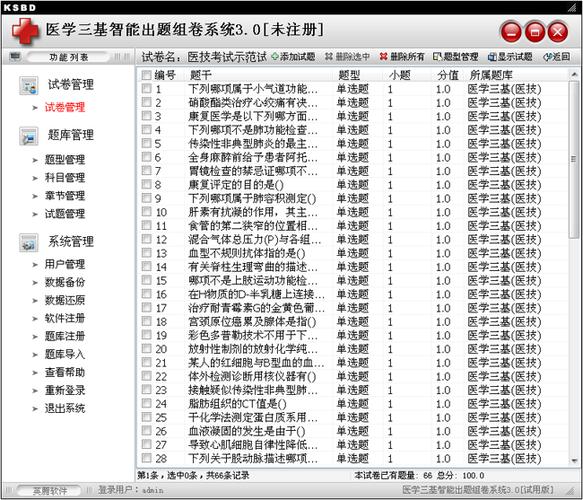The height and width of the screenshot is (500, 583).
Task: Click 数据备份 in the sidebar
Action: [x=65, y=282]
